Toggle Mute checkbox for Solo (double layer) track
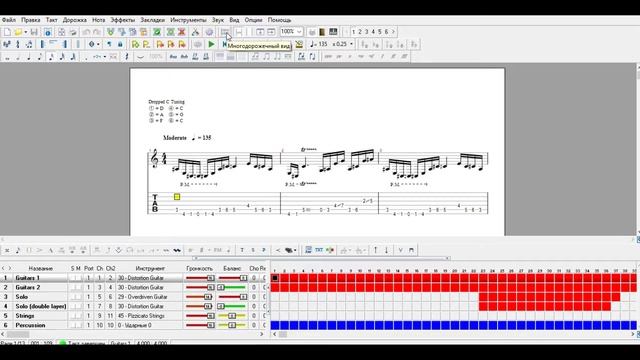 tap(78, 306)
